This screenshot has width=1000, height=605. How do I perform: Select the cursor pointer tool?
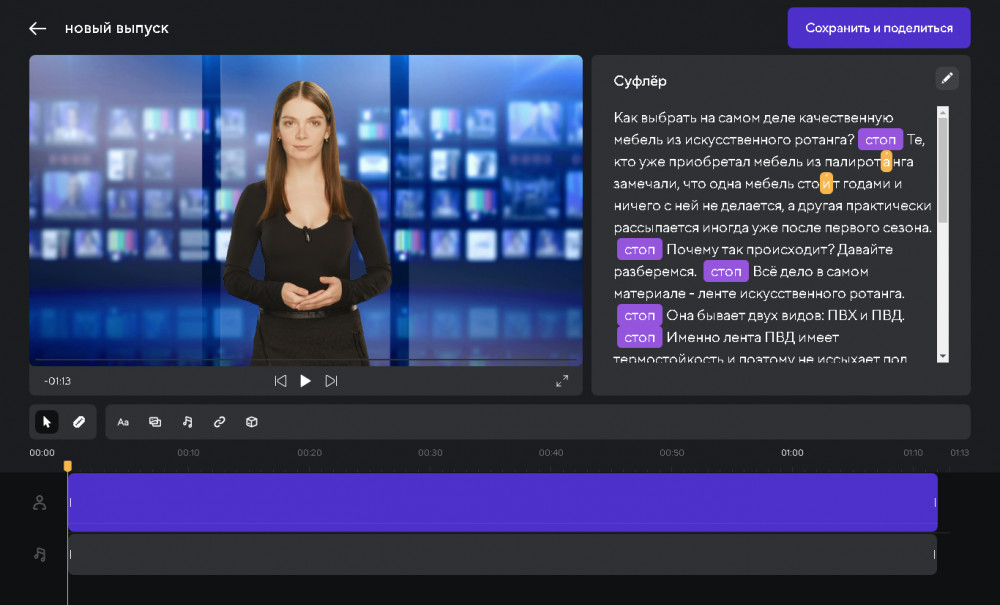[x=47, y=422]
